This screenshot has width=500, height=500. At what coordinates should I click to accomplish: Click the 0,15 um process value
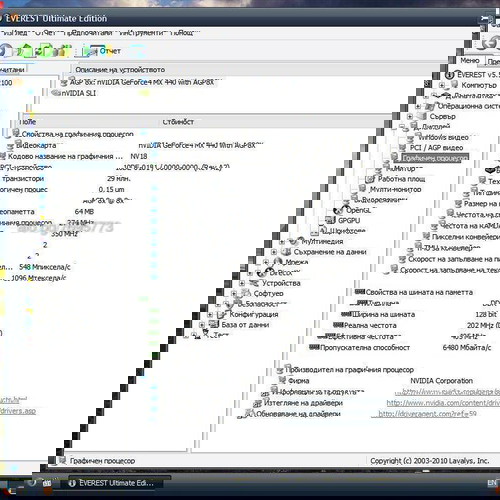click(x=112, y=190)
